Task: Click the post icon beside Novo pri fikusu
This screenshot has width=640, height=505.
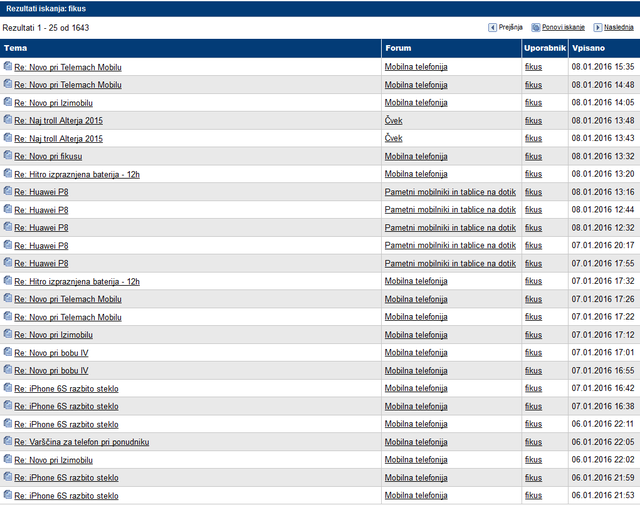Action: coord(8,155)
